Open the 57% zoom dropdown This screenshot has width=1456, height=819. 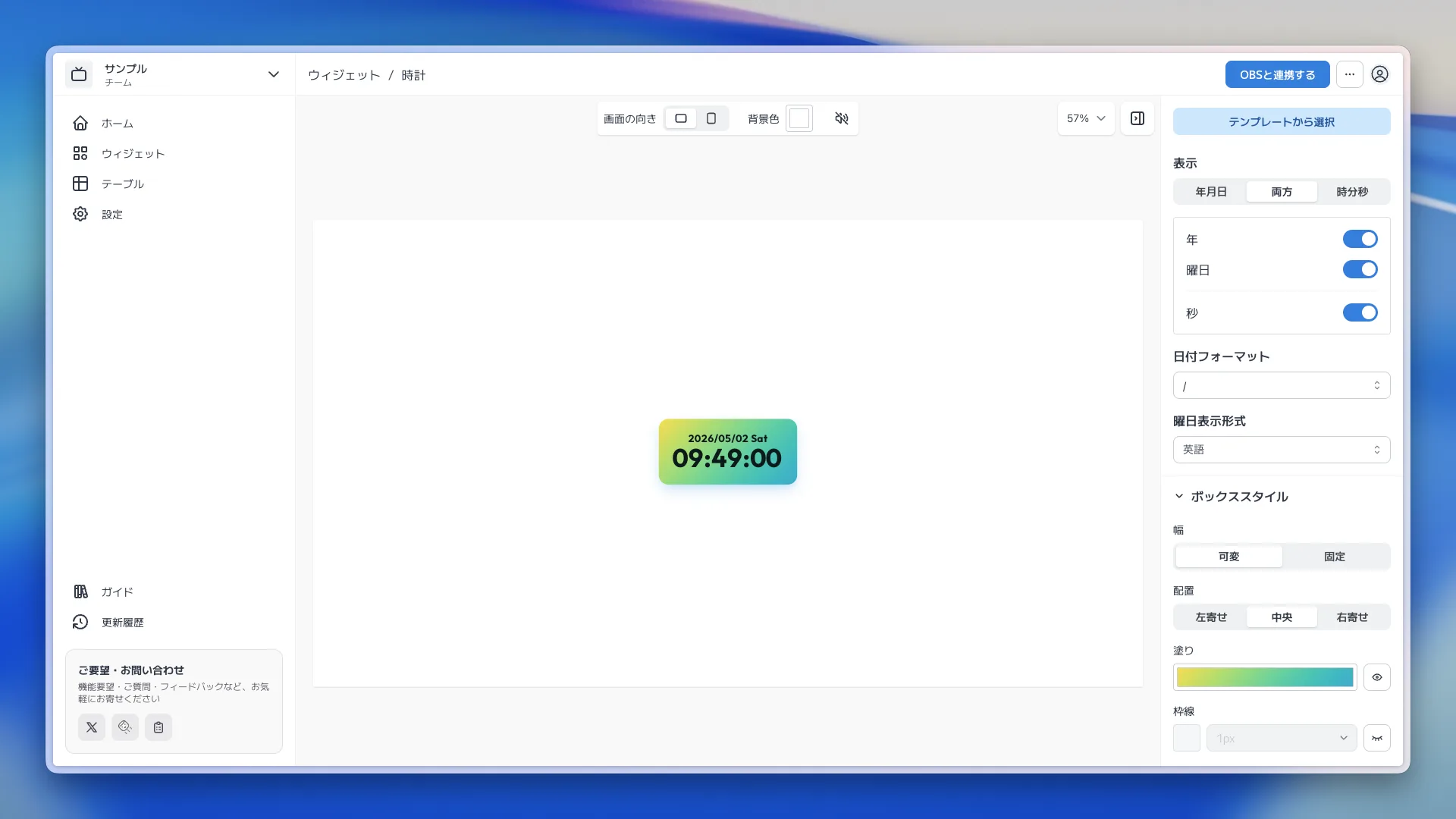1086,118
